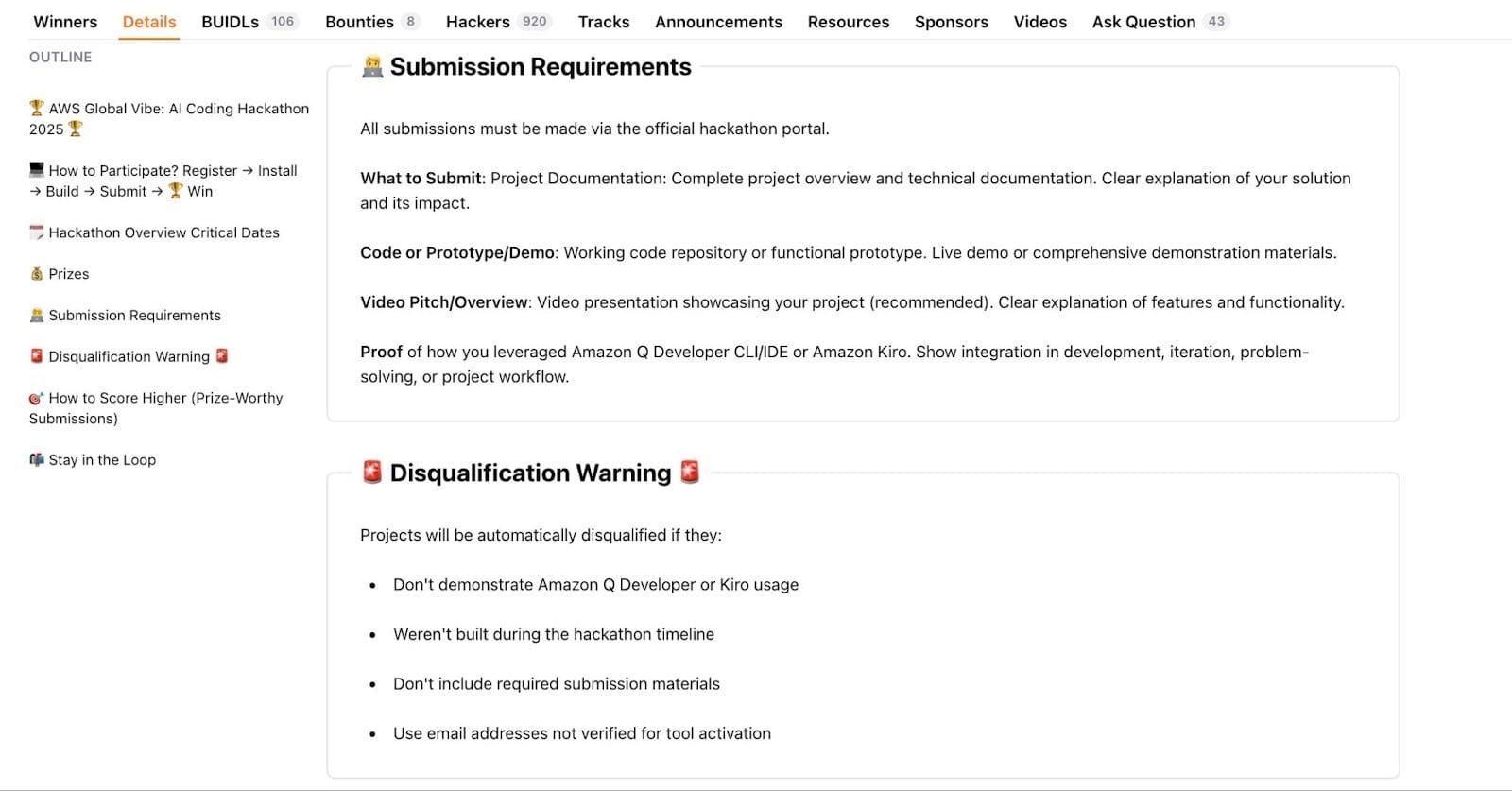Viewport: 1512px width, 791px height.
Task: Jump to How to Score Higher outline link
Action: tap(156, 408)
